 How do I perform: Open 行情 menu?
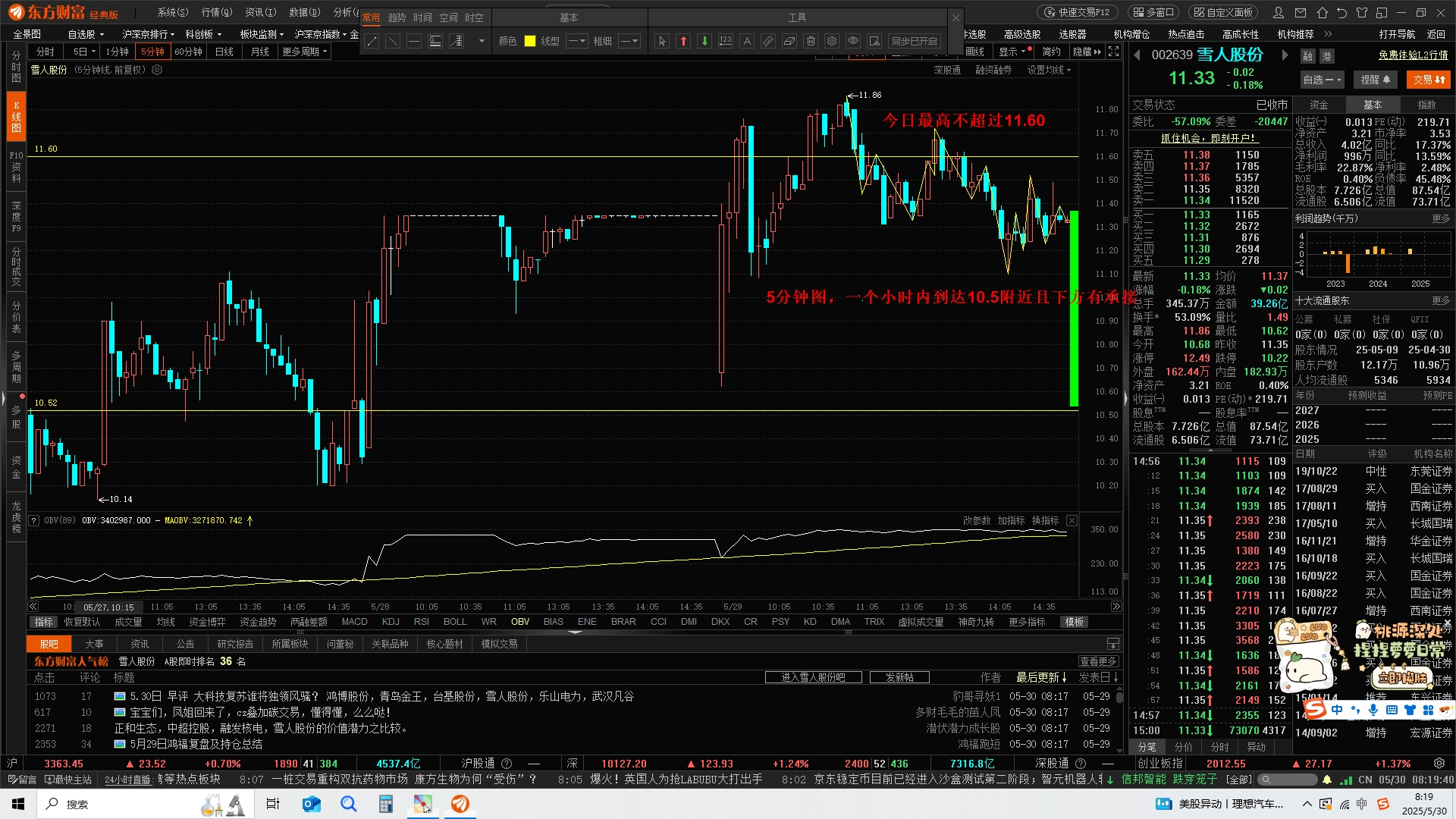pyautogui.click(x=217, y=13)
